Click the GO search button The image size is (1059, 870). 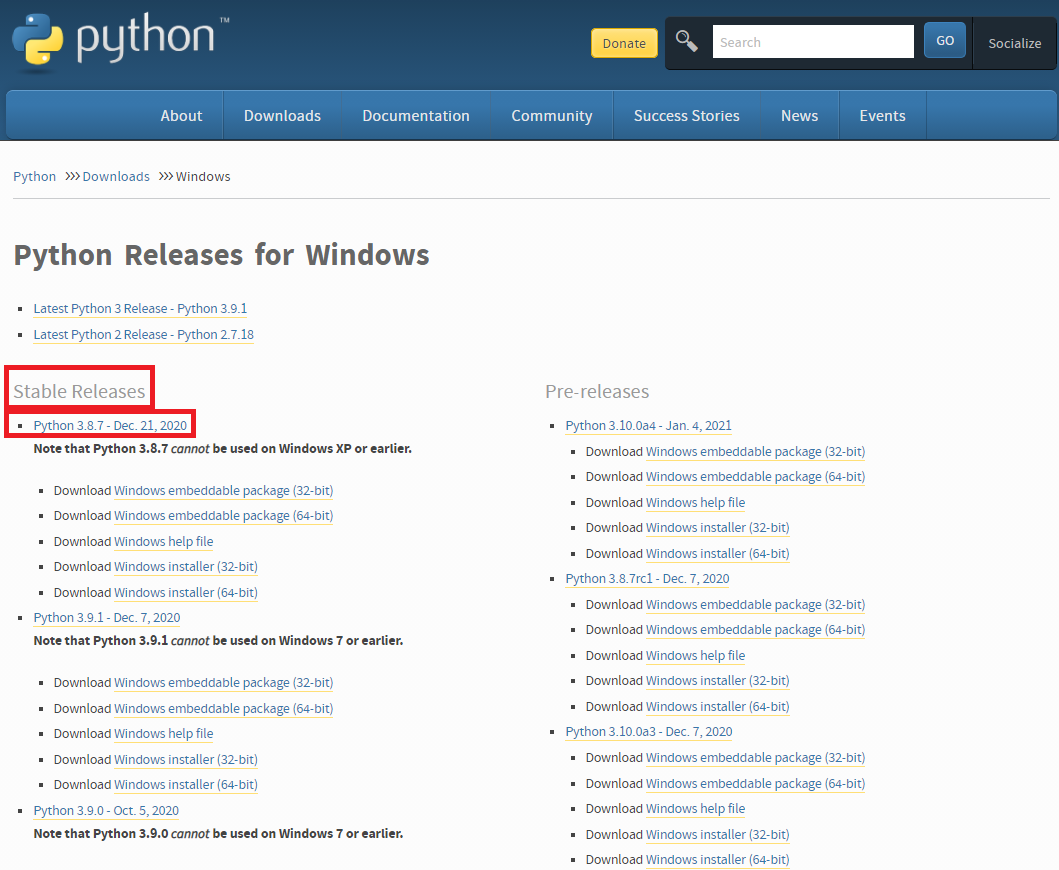point(945,41)
